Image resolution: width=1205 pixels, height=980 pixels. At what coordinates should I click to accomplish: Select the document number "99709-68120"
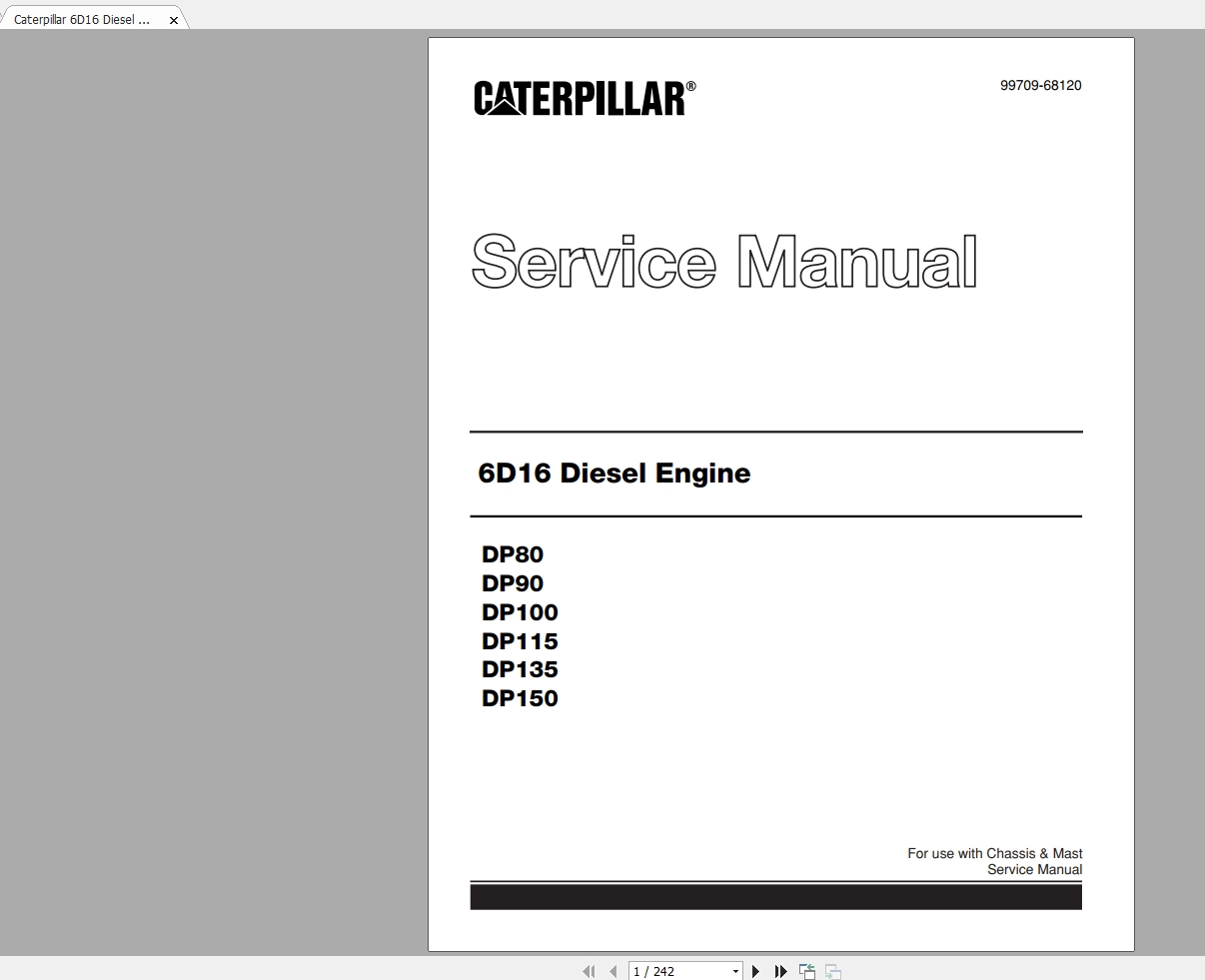click(1039, 86)
